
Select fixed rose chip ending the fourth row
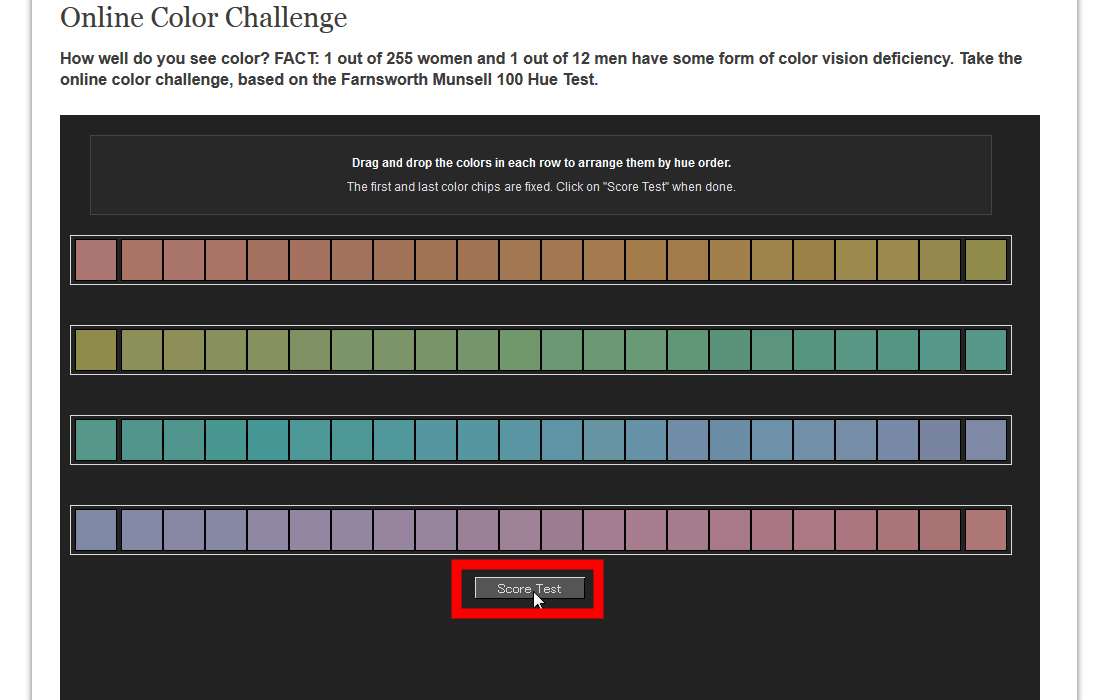tap(986, 530)
